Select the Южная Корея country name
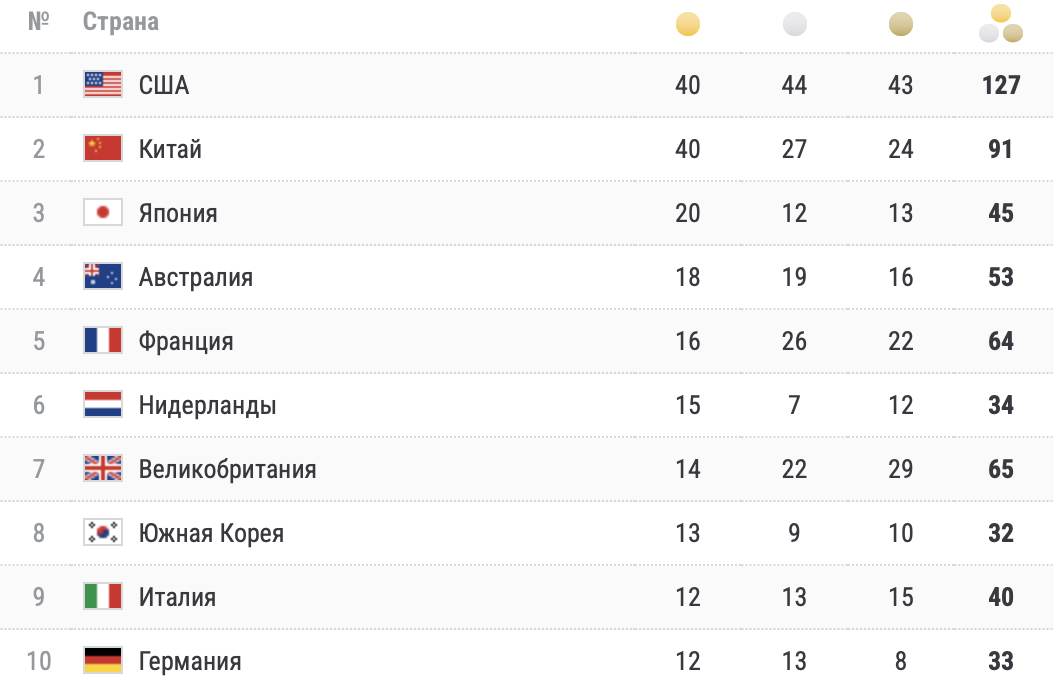Image resolution: width=1054 pixels, height=690 pixels. (211, 533)
